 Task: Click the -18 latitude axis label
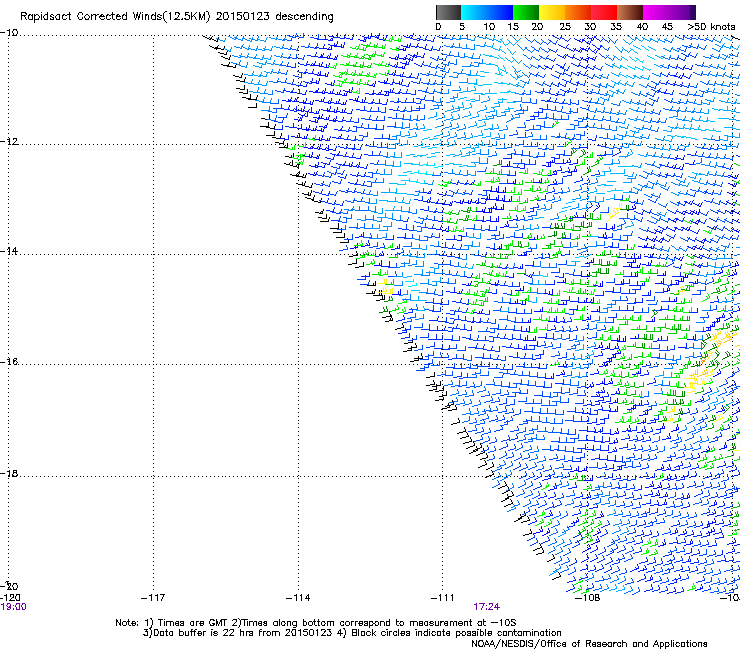click(9, 473)
